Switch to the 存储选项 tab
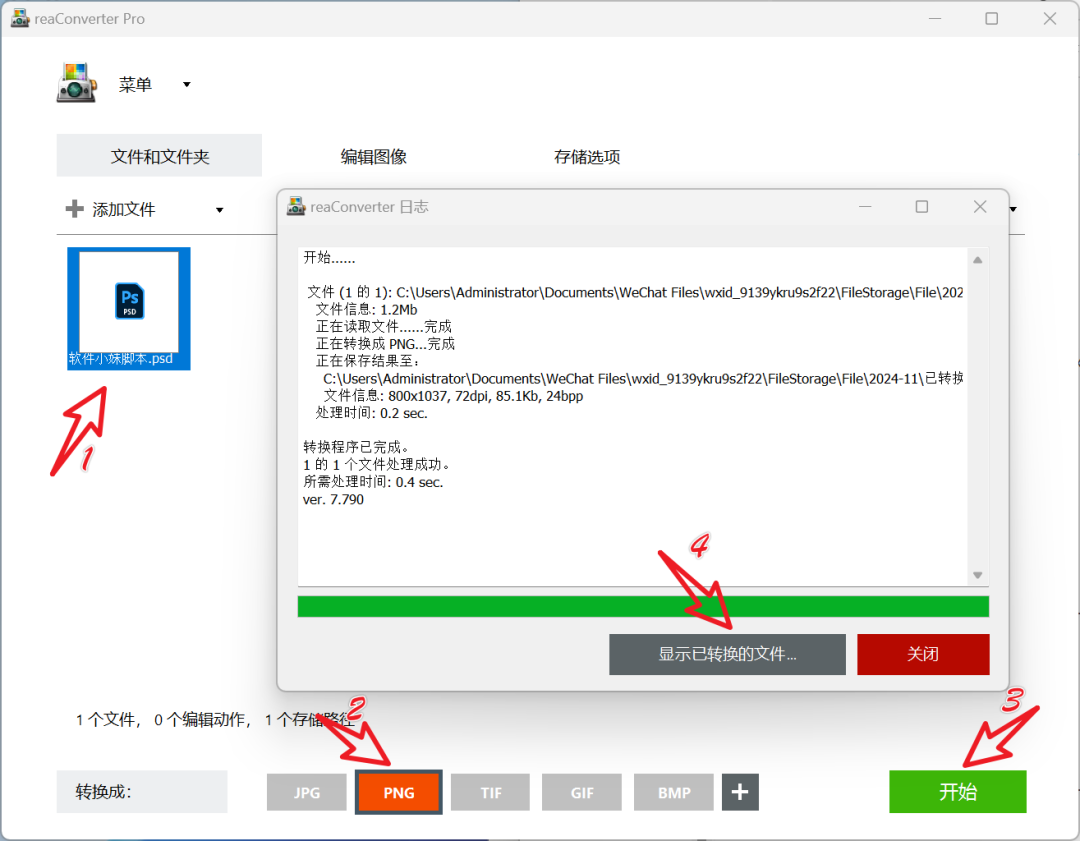 tap(587, 156)
